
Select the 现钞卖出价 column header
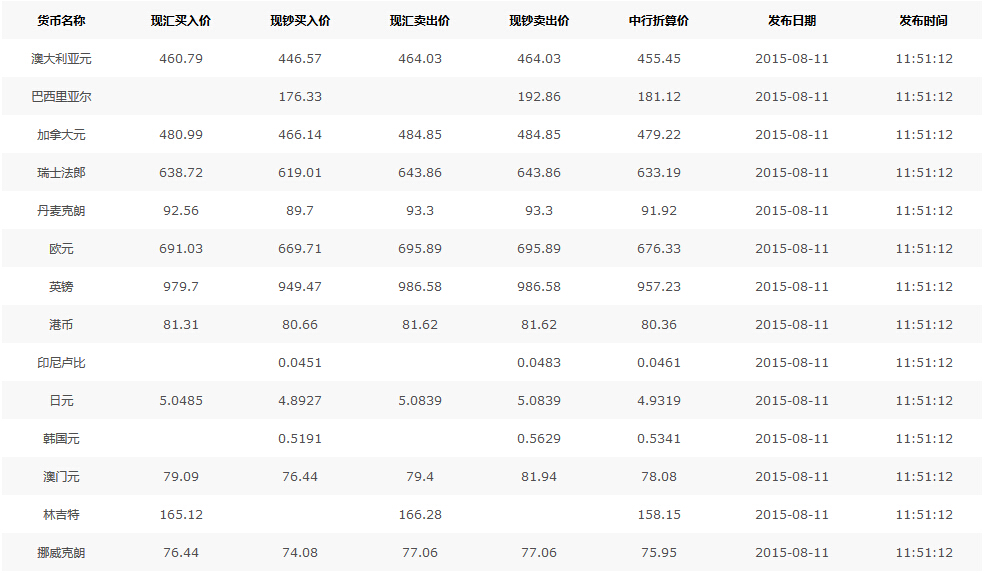click(x=539, y=21)
